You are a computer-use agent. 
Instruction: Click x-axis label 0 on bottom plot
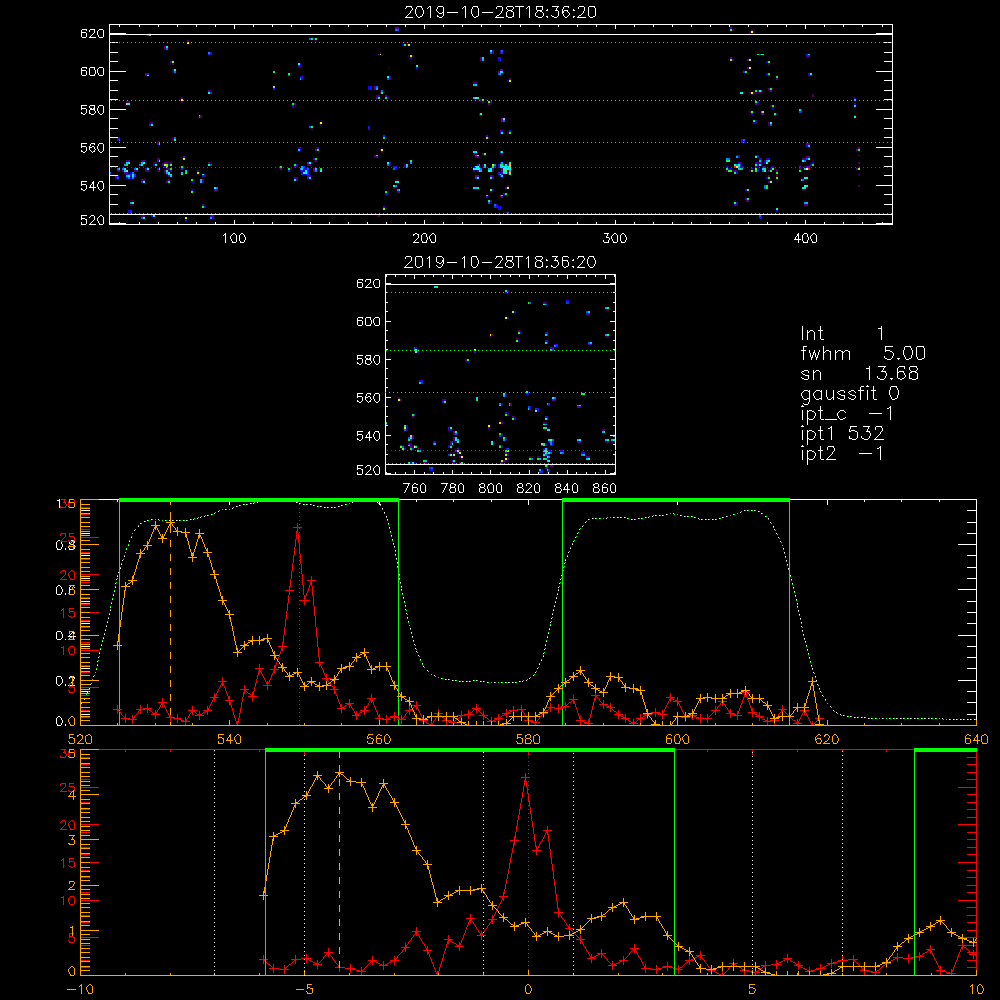coord(528,990)
